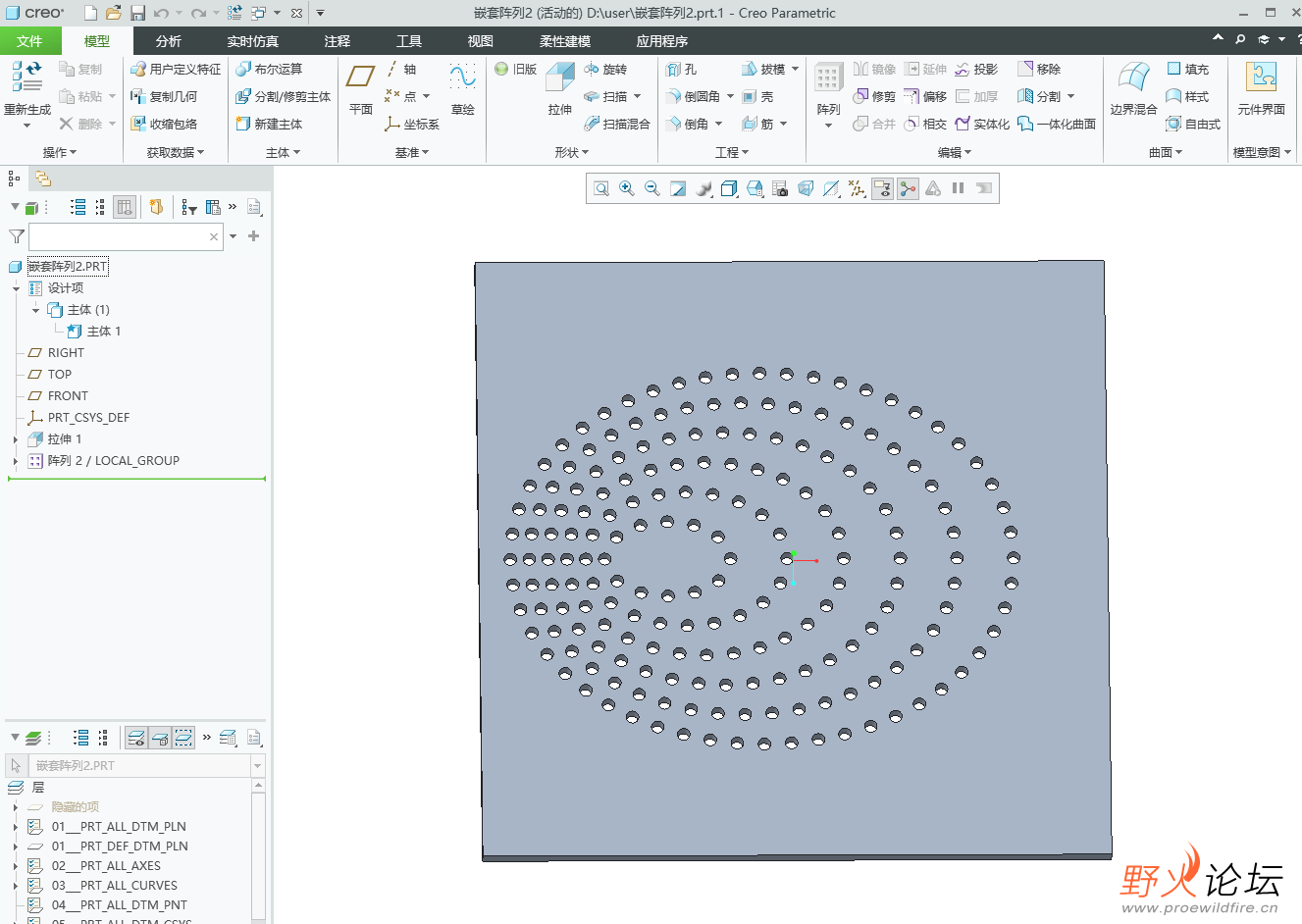The width and height of the screenshot is (1302, 924).
Task: Open the View Manager icon
Action: coord(780,188)
